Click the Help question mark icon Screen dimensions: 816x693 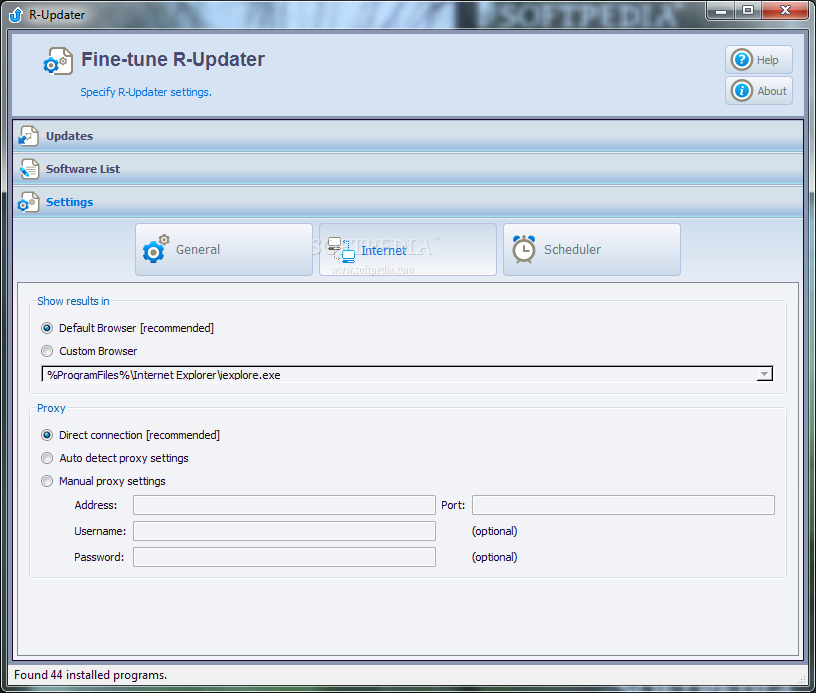pos(742,60)
